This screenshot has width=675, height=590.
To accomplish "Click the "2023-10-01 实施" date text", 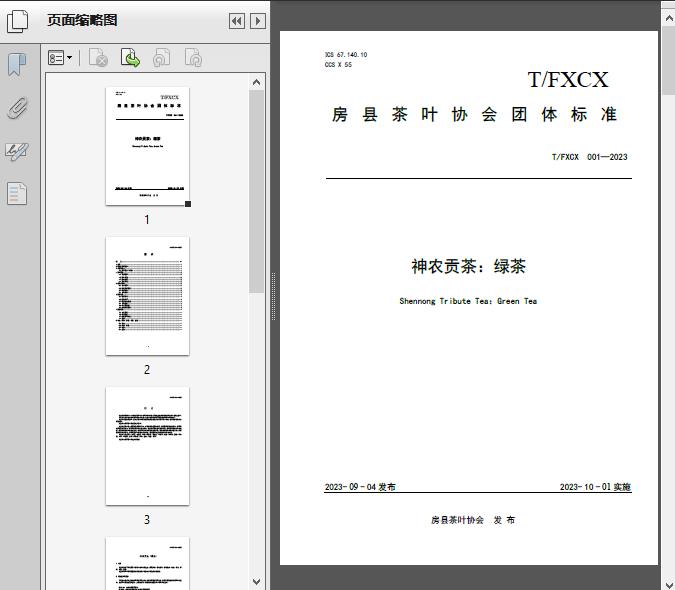I will coord(595,487).
